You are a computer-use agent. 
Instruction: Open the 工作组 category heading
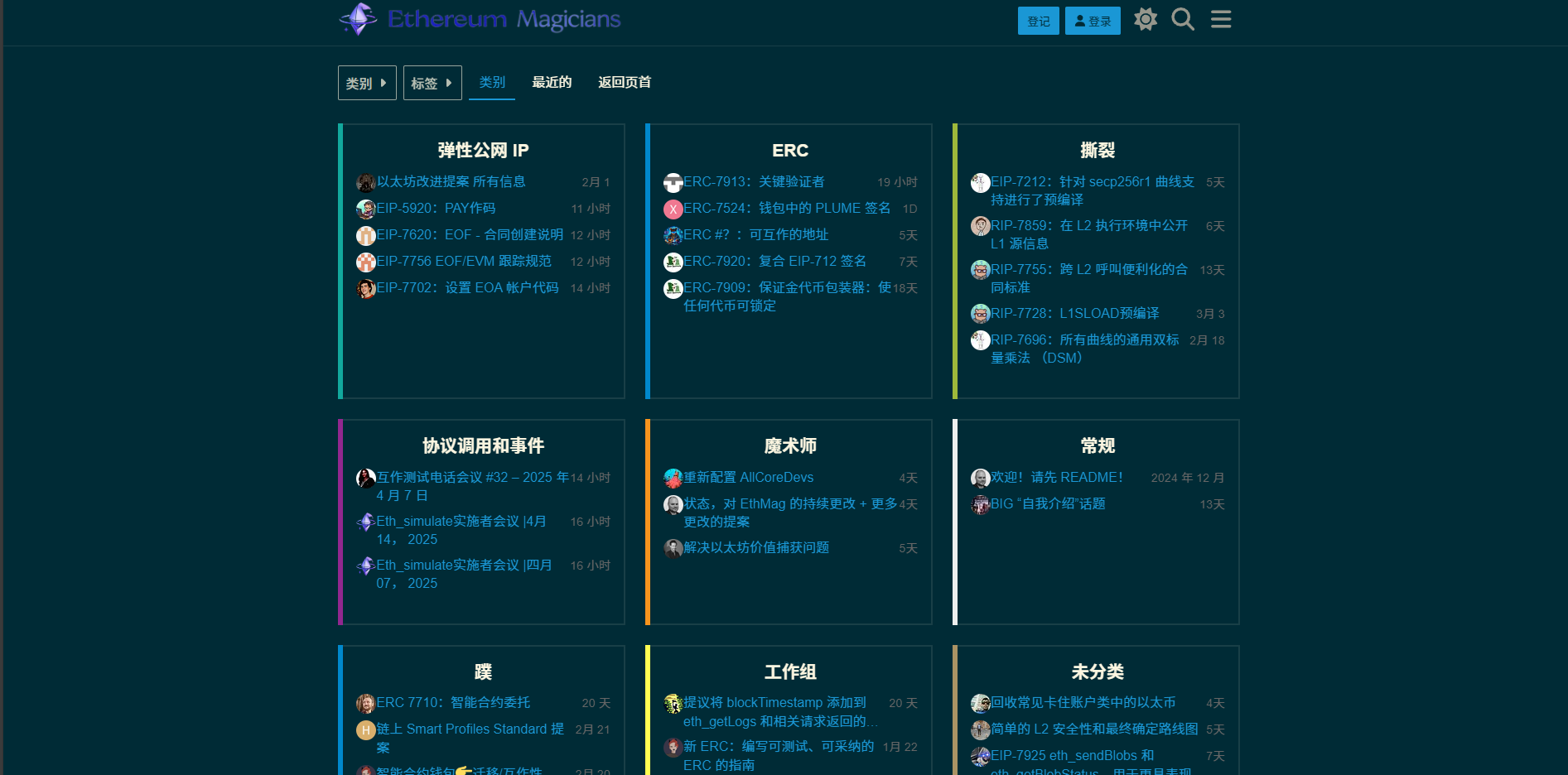(789, 672)
